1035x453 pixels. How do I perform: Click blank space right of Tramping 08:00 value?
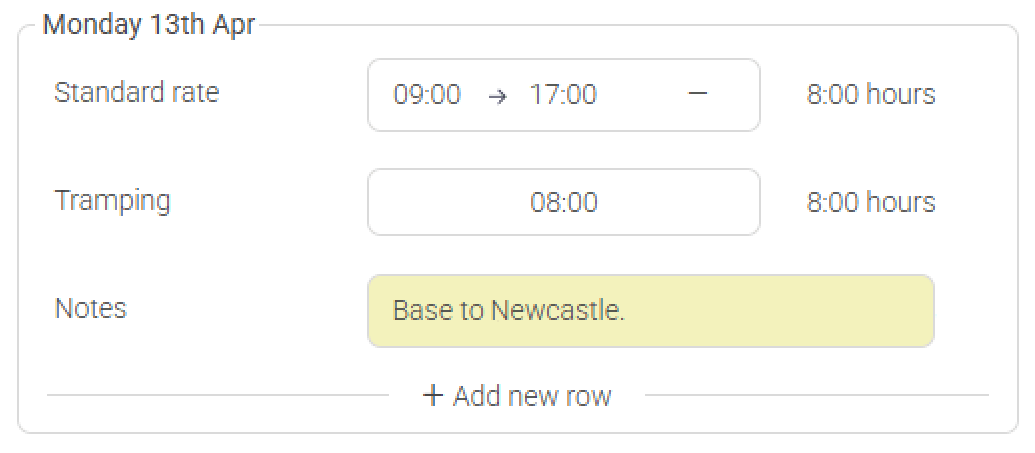(x=680, y=203)
